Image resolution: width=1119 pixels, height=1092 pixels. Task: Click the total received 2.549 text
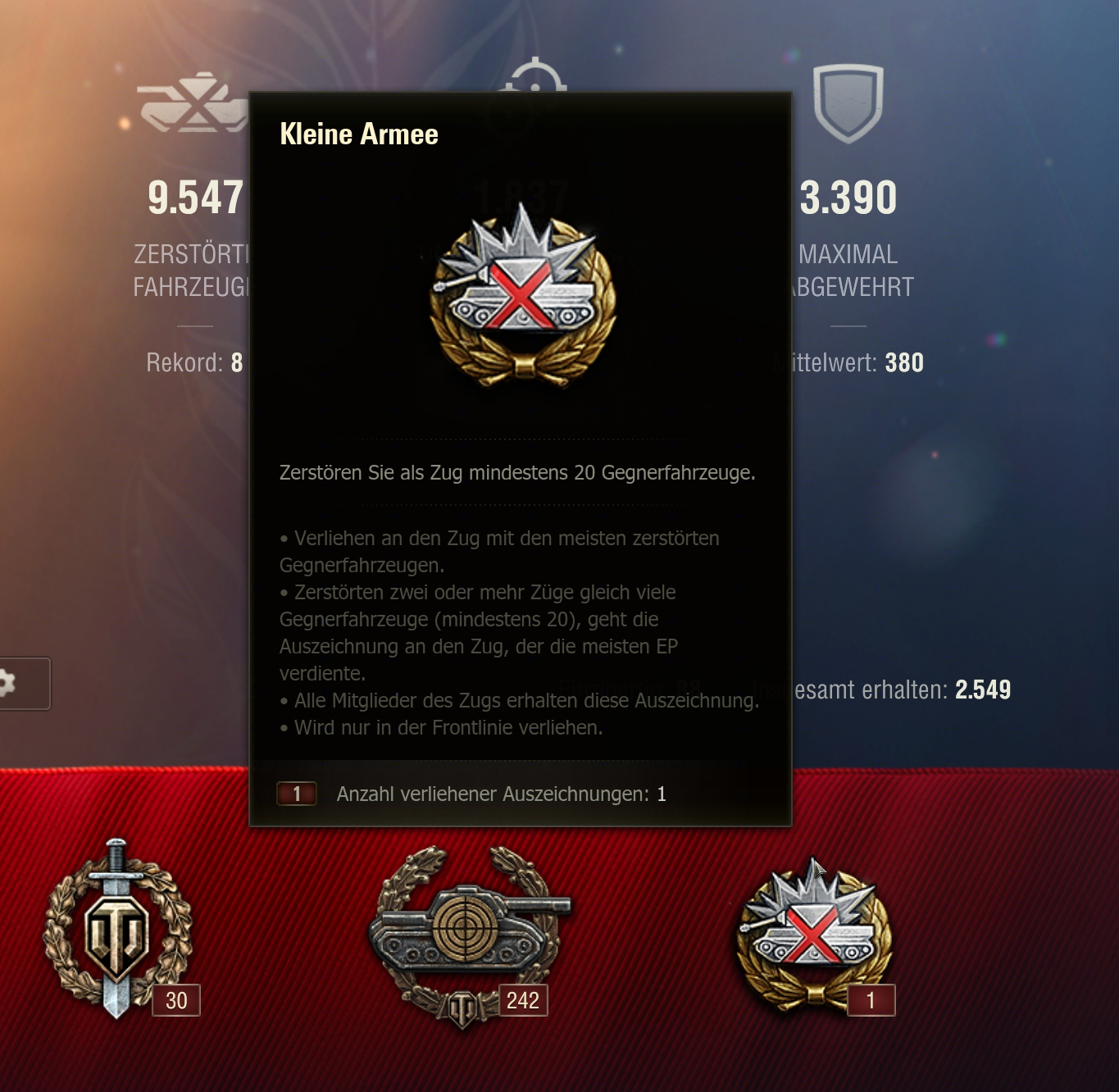click(902, 689)
